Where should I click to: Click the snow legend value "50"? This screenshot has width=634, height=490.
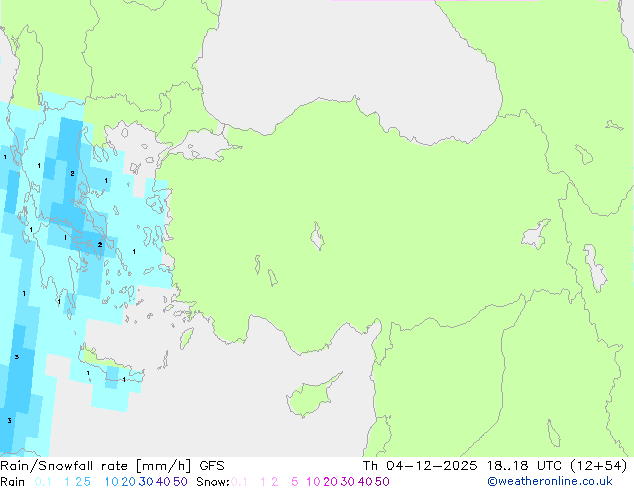(x=382, y=482)
